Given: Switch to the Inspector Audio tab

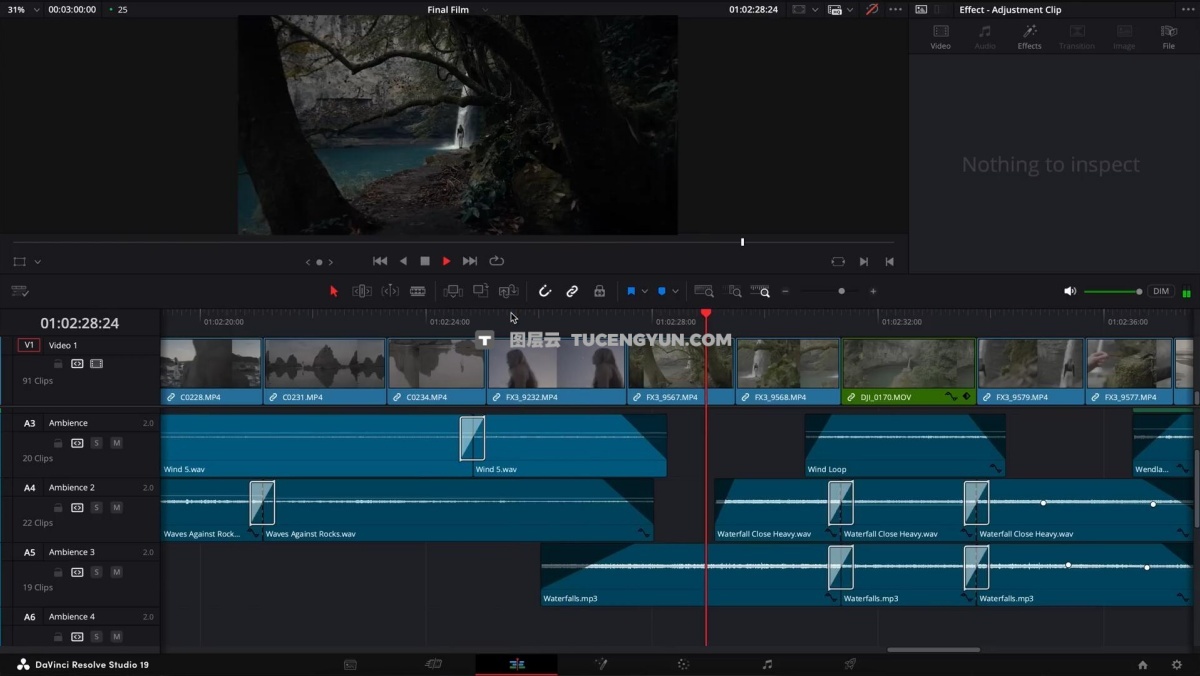Looking at the screenshot, I should pyautogui.click(x=985, y=37).
